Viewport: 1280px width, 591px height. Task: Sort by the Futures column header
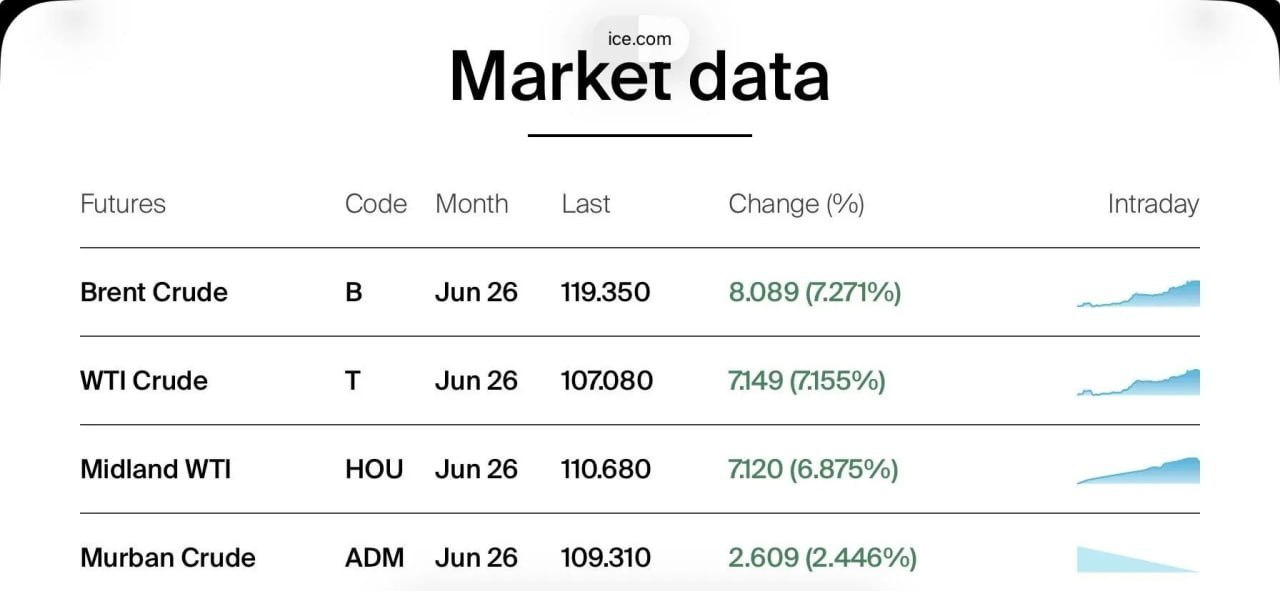point(123,204)
